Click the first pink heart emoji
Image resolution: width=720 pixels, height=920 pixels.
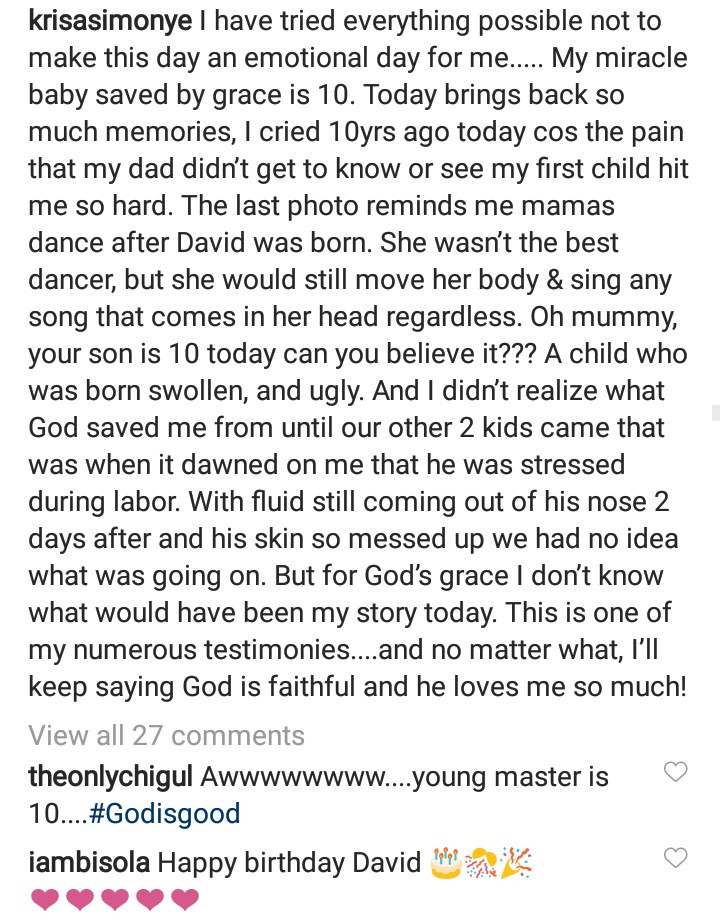click(45, 899)
